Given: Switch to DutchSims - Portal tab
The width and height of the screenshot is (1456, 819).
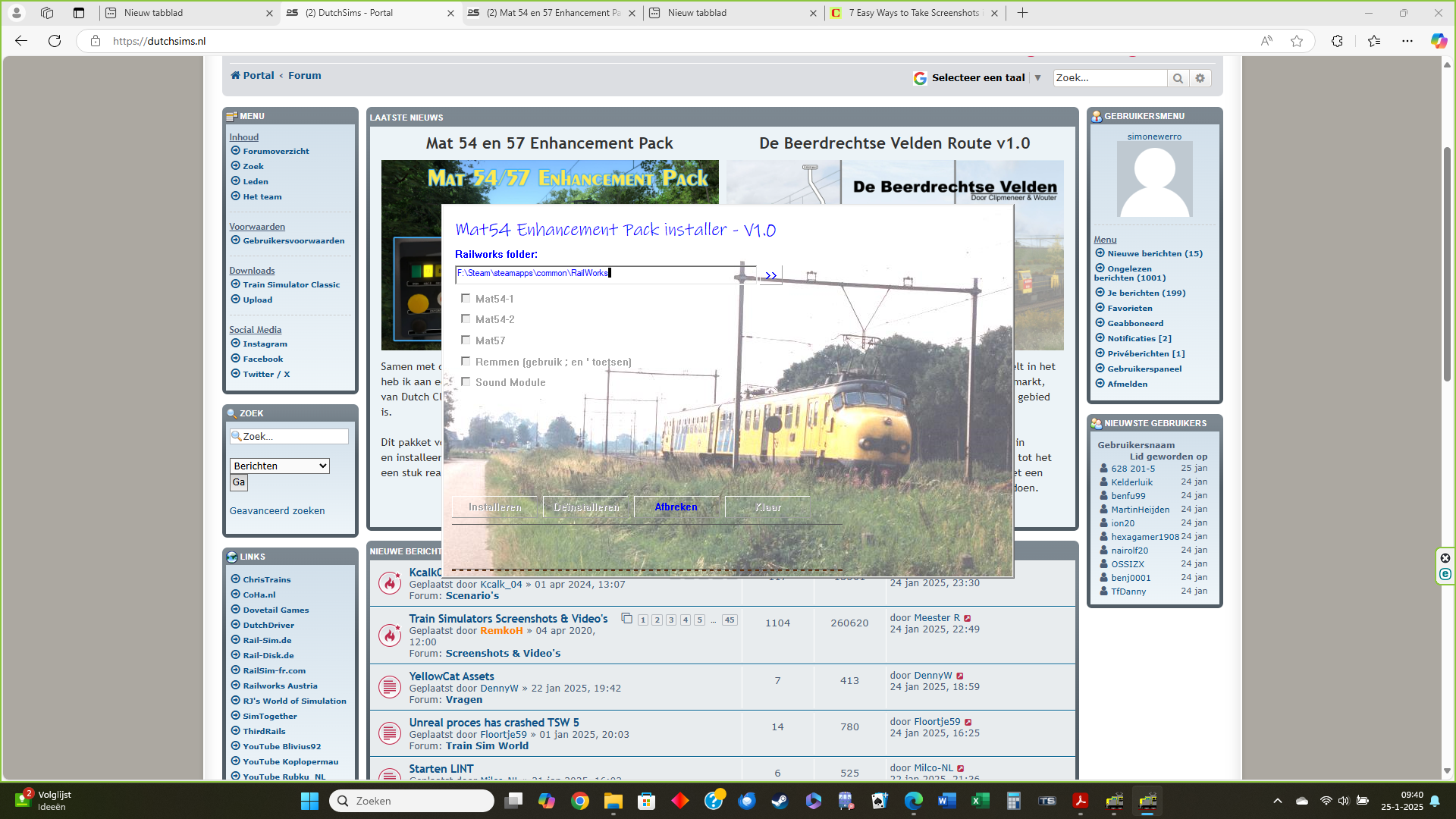Looking at the screenshot, I should [x=371, y=13].
